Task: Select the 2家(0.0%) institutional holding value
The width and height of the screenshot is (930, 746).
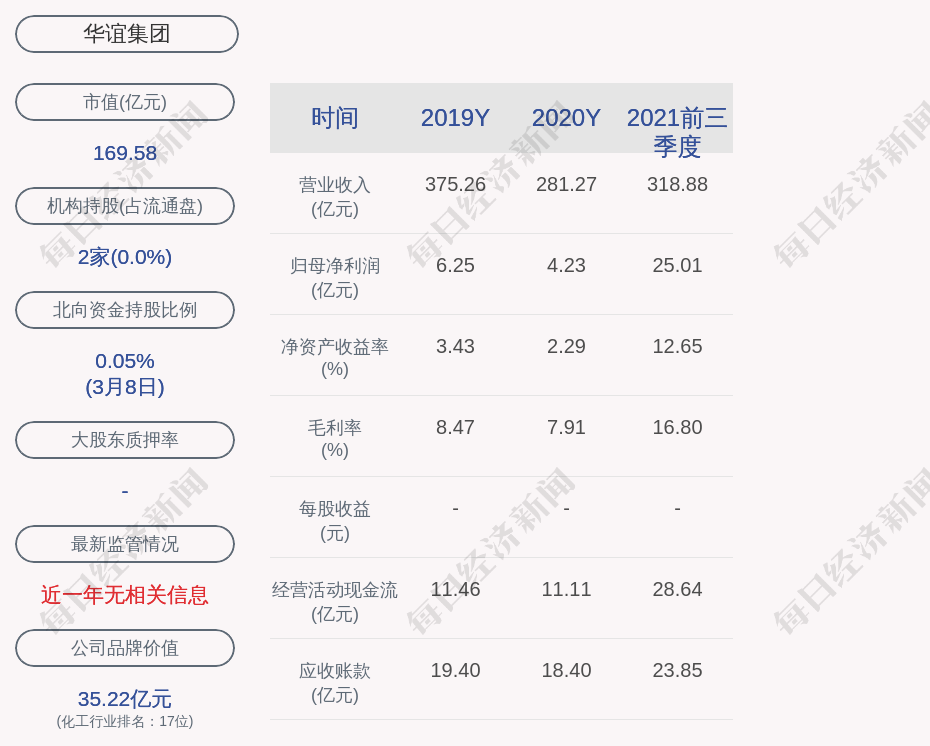Action: pyautogui.click(x=125, y=257)
